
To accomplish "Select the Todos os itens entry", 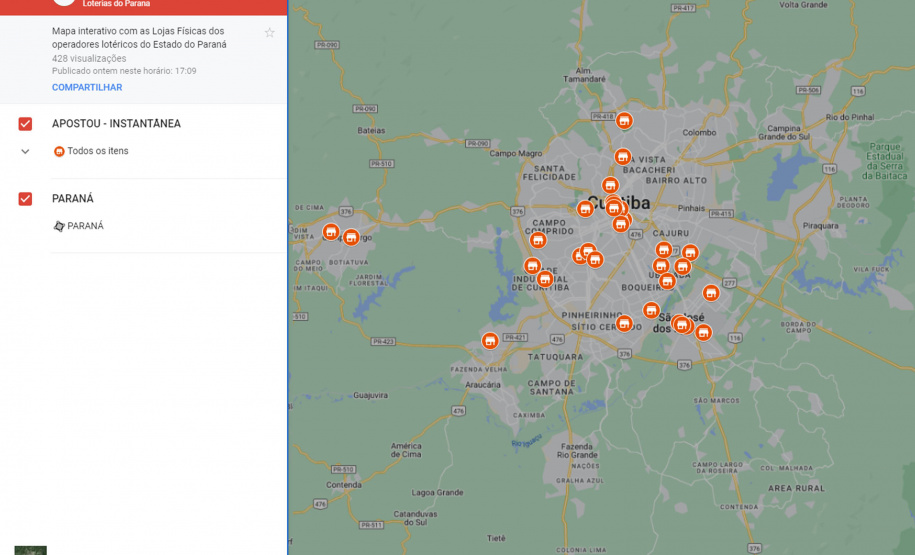I will (98, 152).
